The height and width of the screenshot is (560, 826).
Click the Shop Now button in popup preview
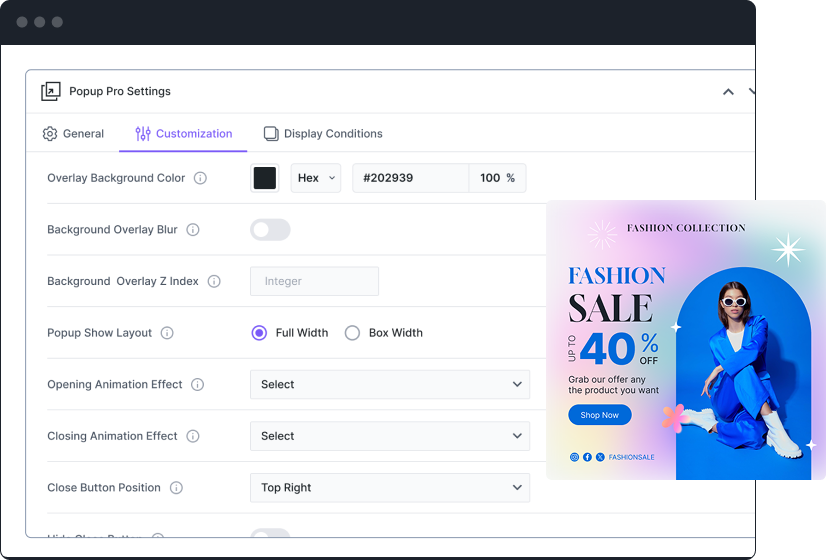600,415
